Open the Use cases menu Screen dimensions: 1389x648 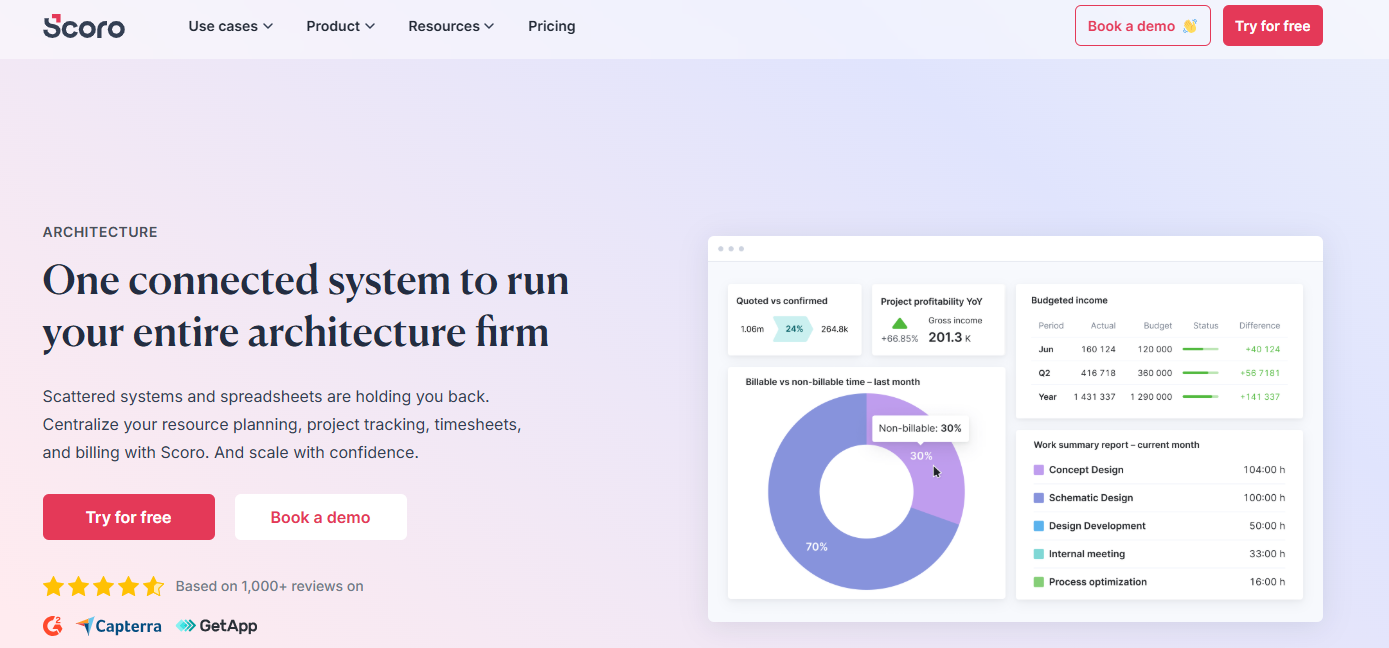tap(231, 26)
